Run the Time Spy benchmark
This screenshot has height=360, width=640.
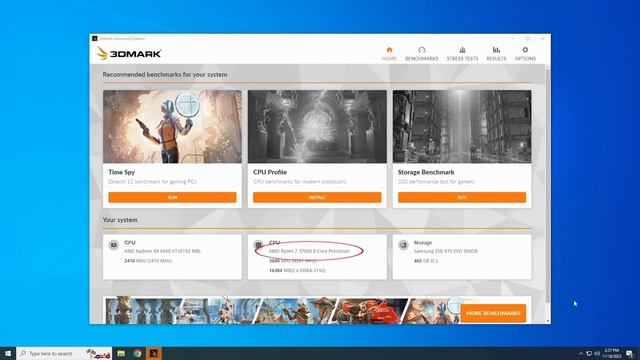coord(172,197)
